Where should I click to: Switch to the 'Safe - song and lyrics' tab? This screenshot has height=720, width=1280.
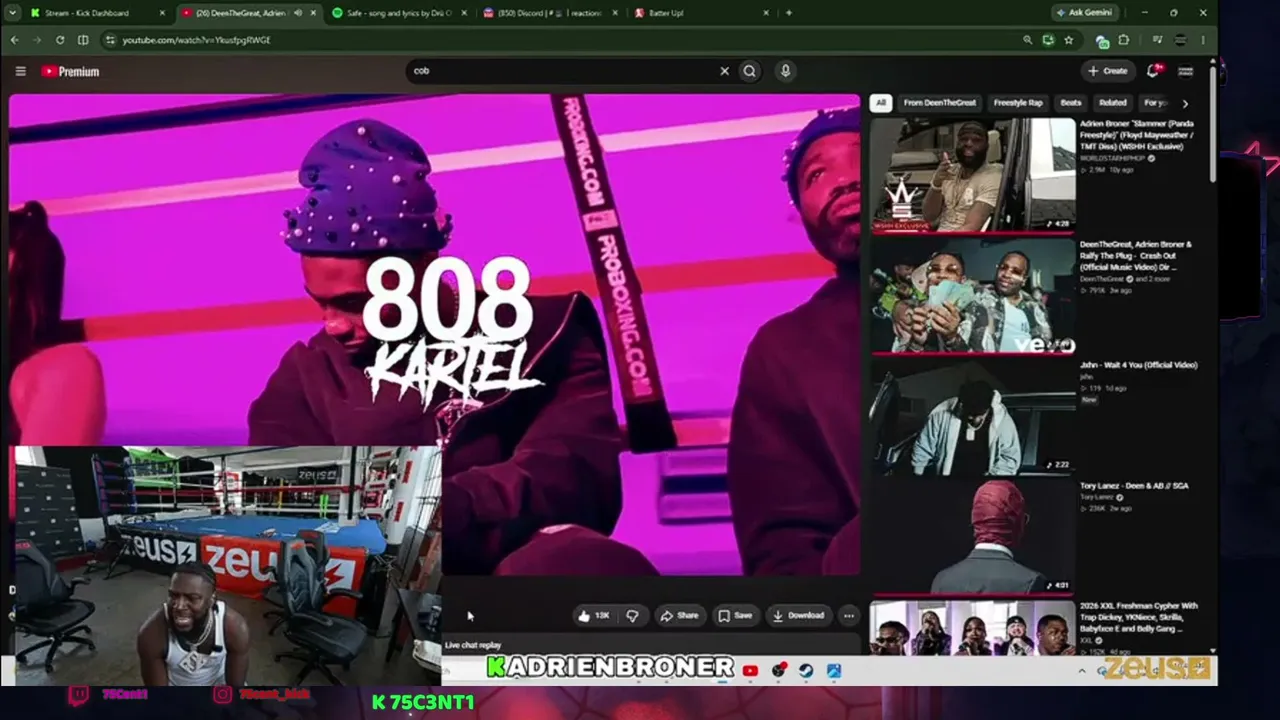click(398, 13)
